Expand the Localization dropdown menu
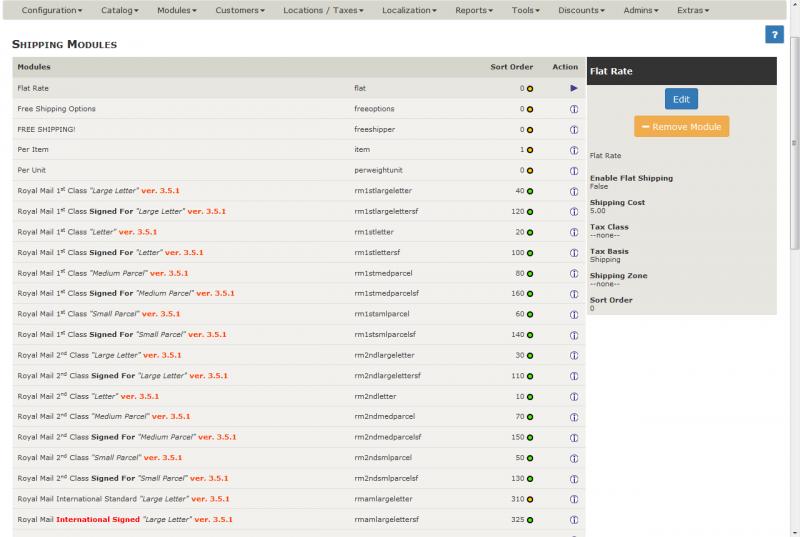Viewport: 800px width, 537px height. coord(409,10)
